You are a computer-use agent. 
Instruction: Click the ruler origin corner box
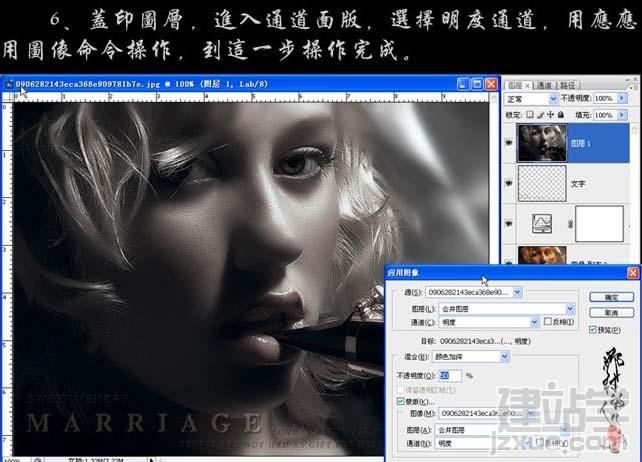7,97
